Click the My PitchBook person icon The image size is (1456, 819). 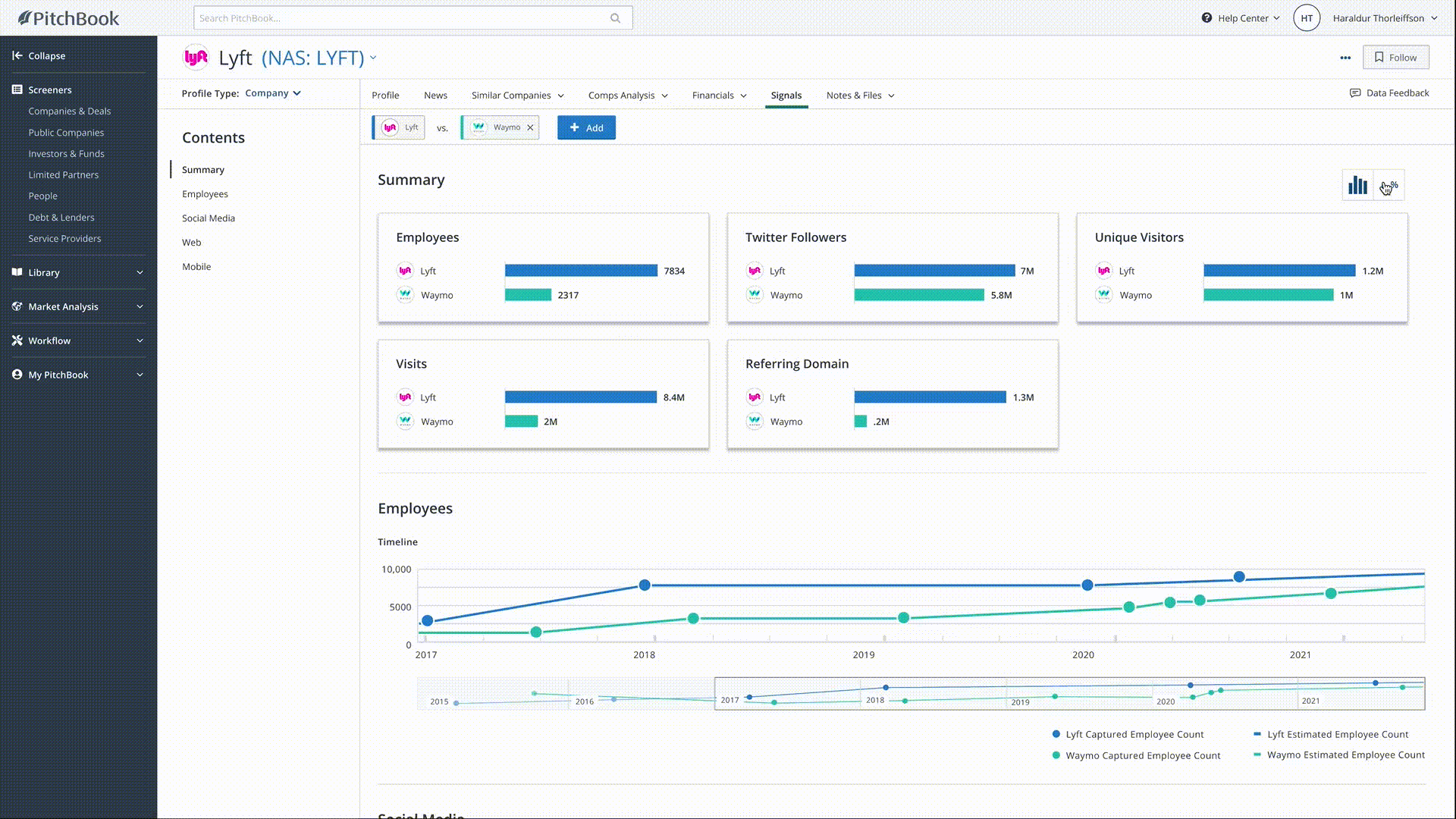pos(17,375)
